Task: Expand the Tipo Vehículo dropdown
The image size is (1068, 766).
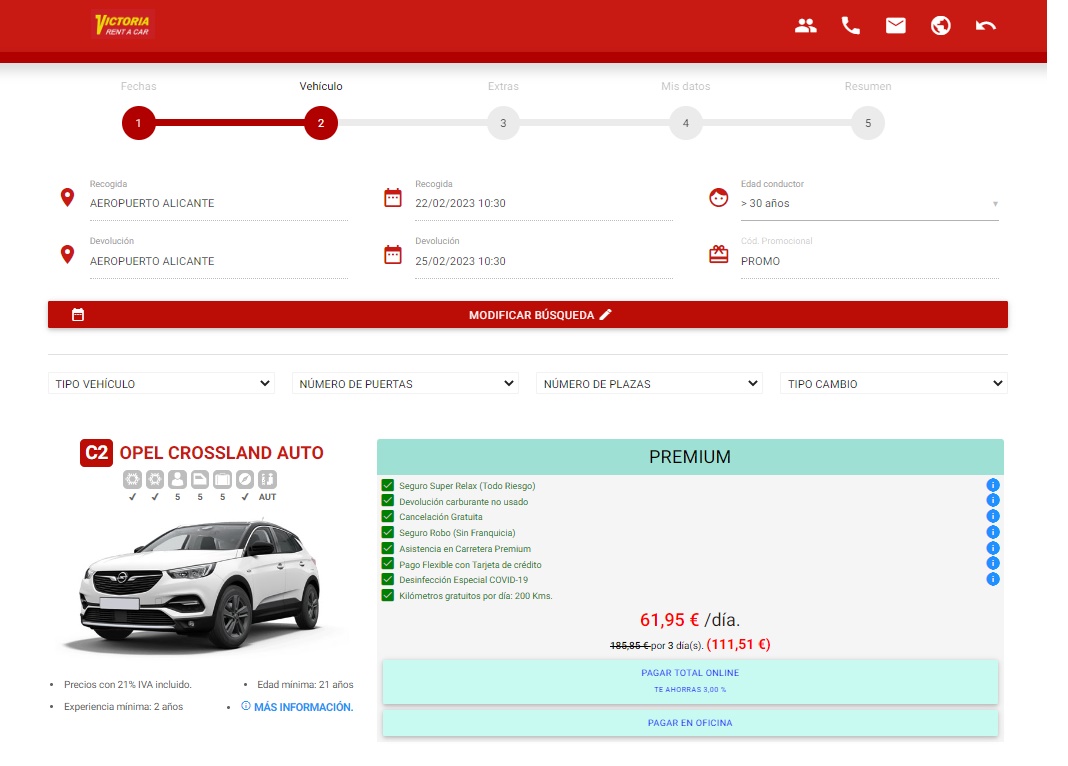Action: pyautogui.click(x=162, y=384)
